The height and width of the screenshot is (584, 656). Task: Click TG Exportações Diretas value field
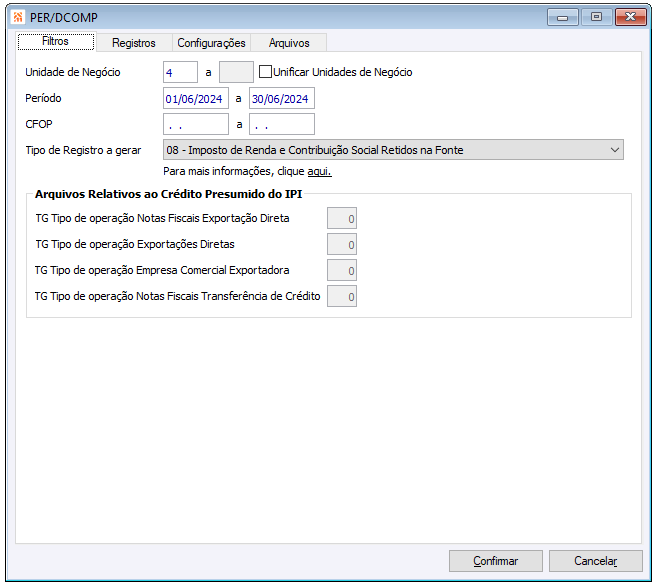342,244
